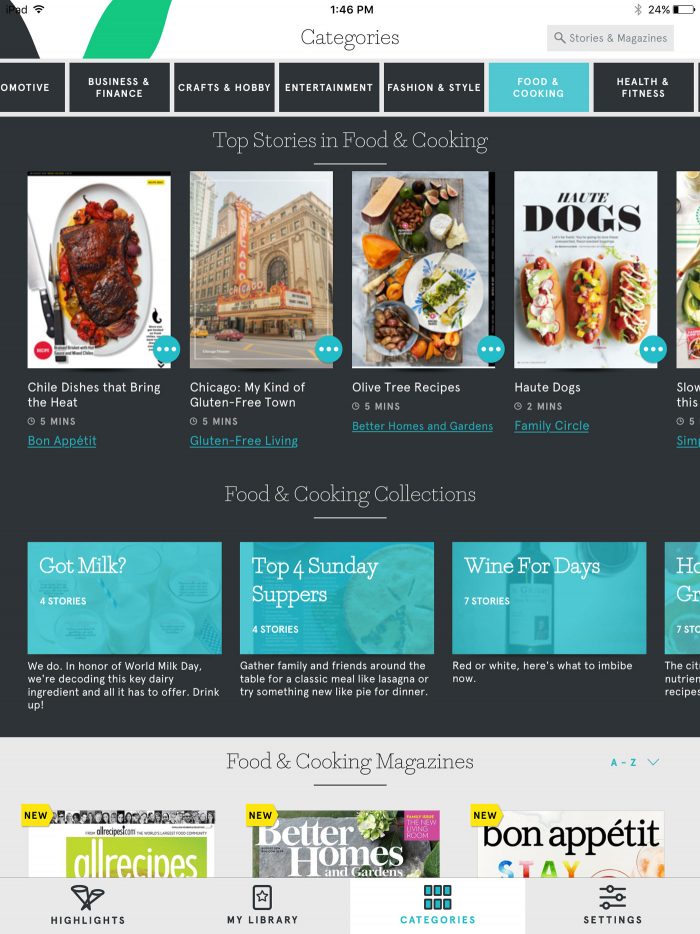Open more options for Chile Dishes story
This screenshot has width=700, height=934.
tap(166, 349)
